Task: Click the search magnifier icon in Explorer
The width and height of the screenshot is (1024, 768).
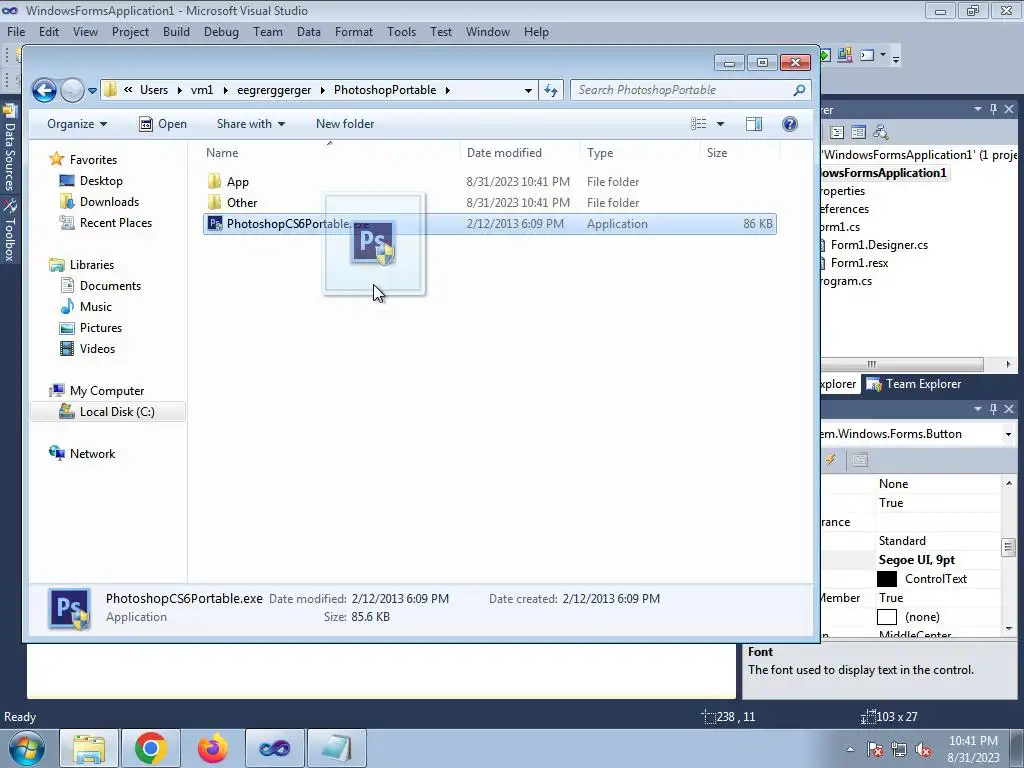Action: [799, 90]
